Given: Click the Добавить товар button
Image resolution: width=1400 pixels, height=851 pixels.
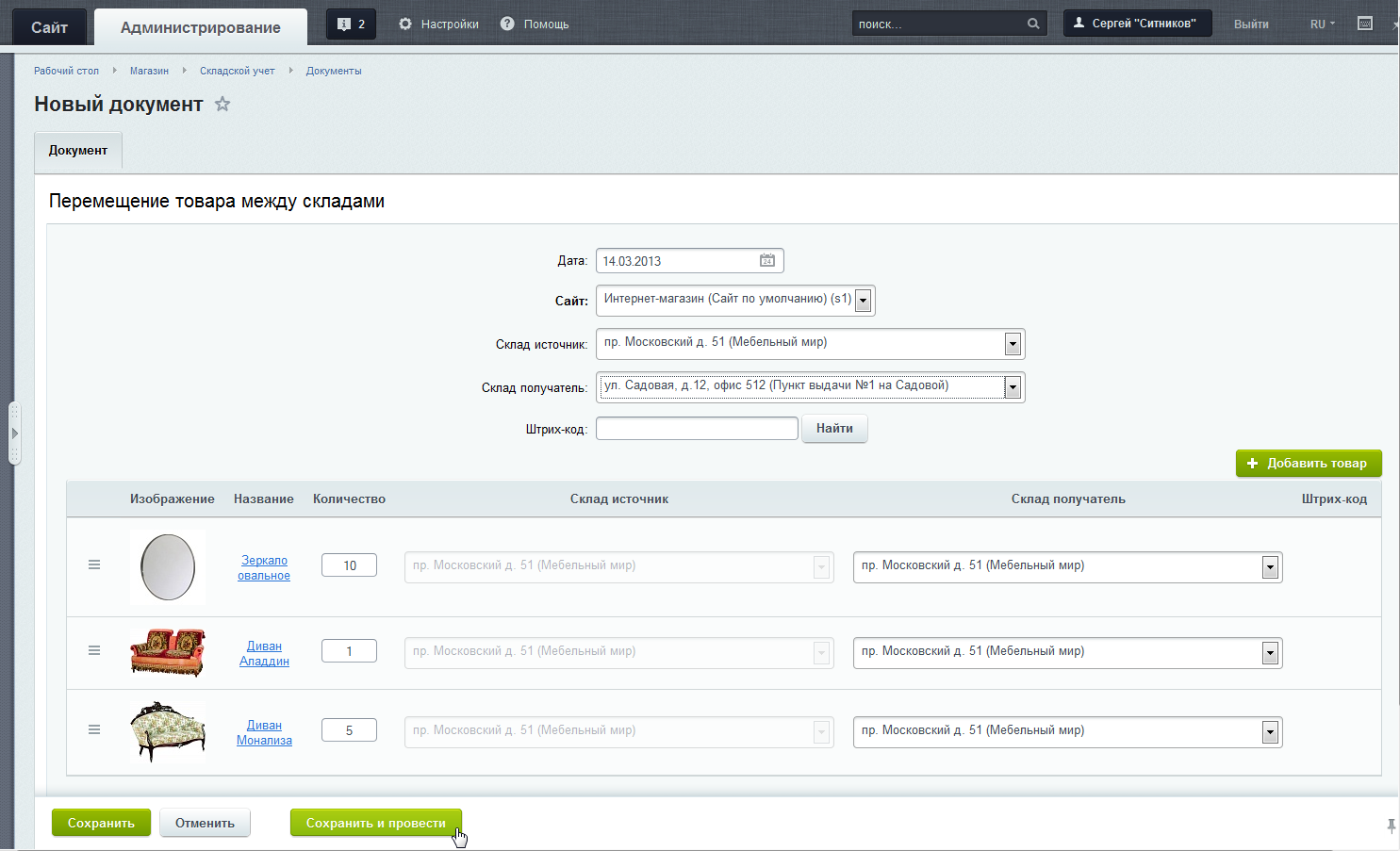Looking at the screenshot, I should [1308, 463].
